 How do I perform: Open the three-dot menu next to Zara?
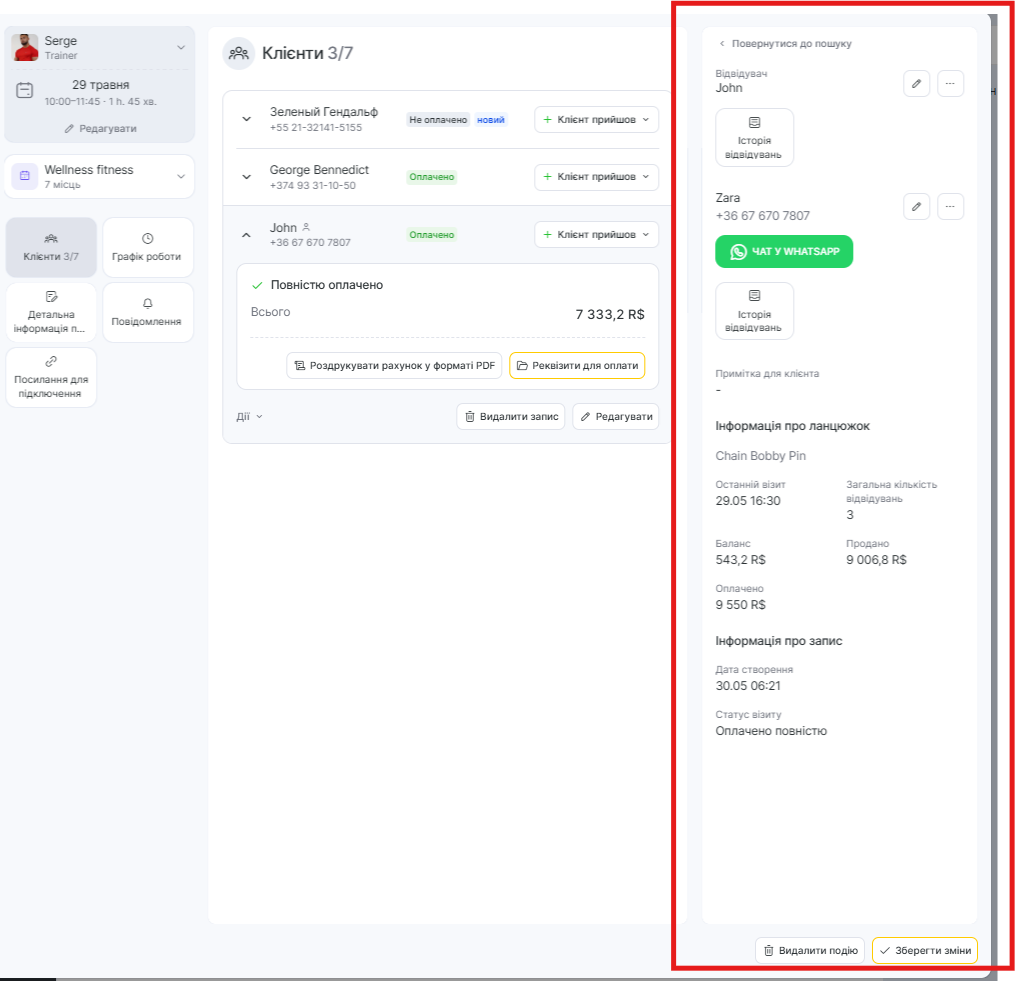(x=950, y=207)
